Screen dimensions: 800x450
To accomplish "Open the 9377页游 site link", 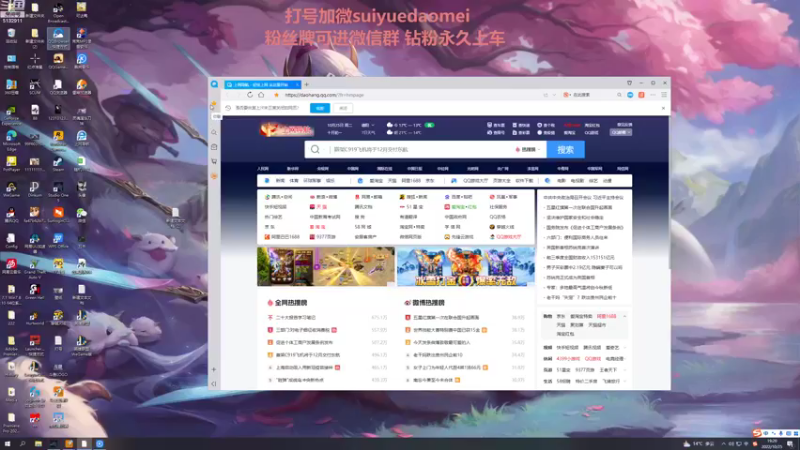I will (x=322, y=237).
